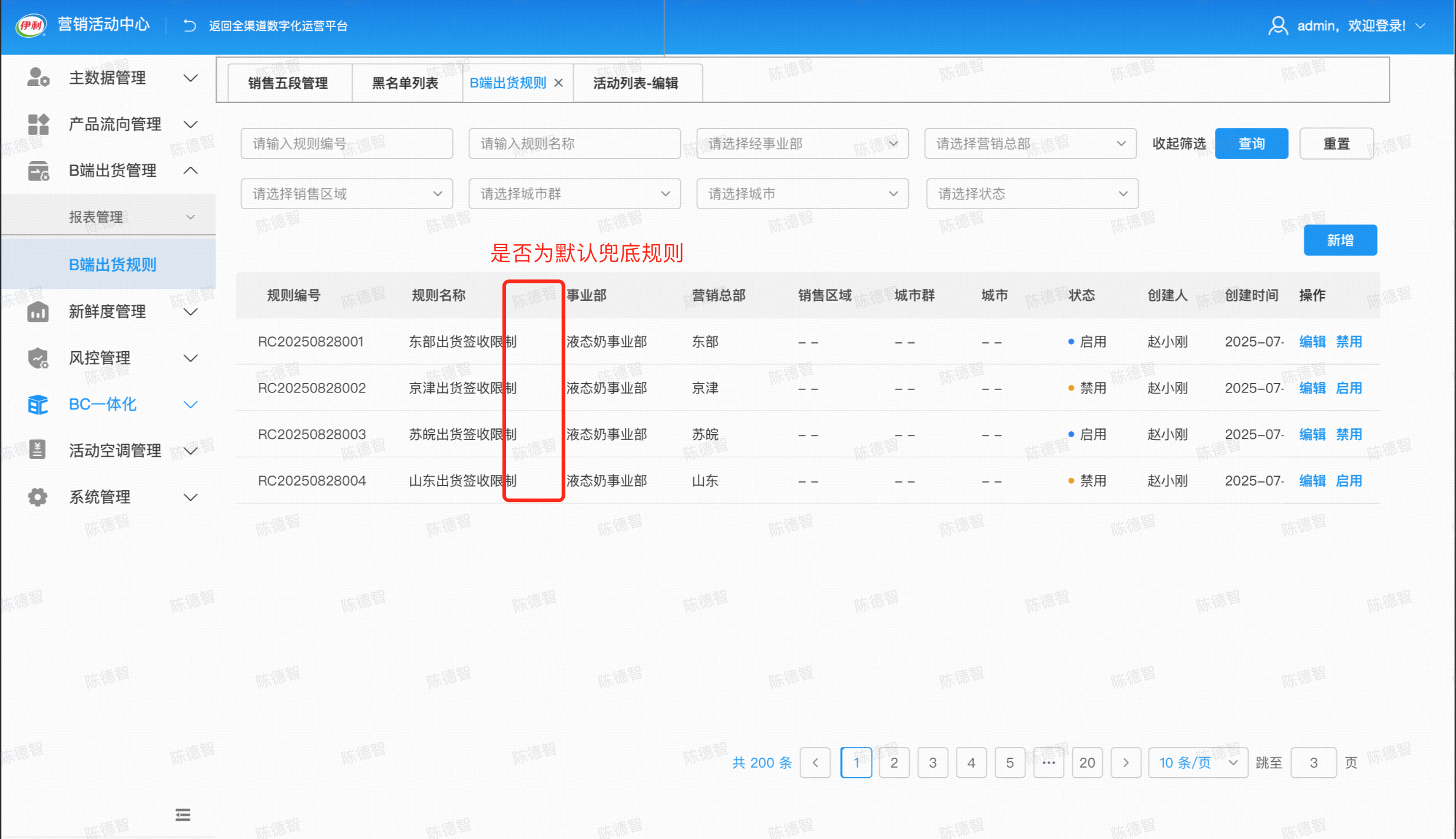The height and width of the screenshot is (839, 1456).
Task: Open the 请选择城市 dropdown
Action: click(x=802, y=194)
